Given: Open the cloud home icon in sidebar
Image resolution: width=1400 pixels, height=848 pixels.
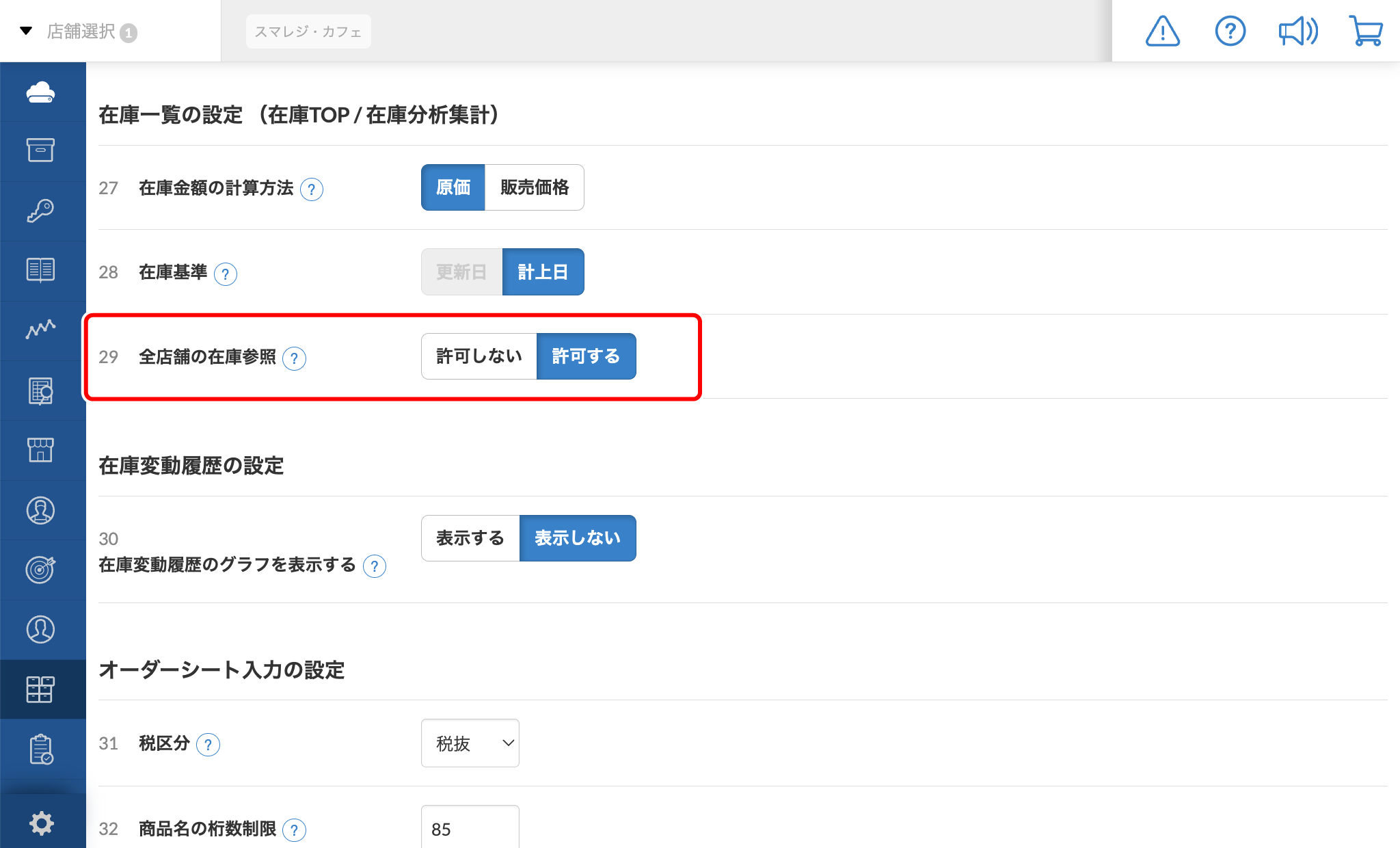Looking at the screenshot, I should [x=41, y=92].
